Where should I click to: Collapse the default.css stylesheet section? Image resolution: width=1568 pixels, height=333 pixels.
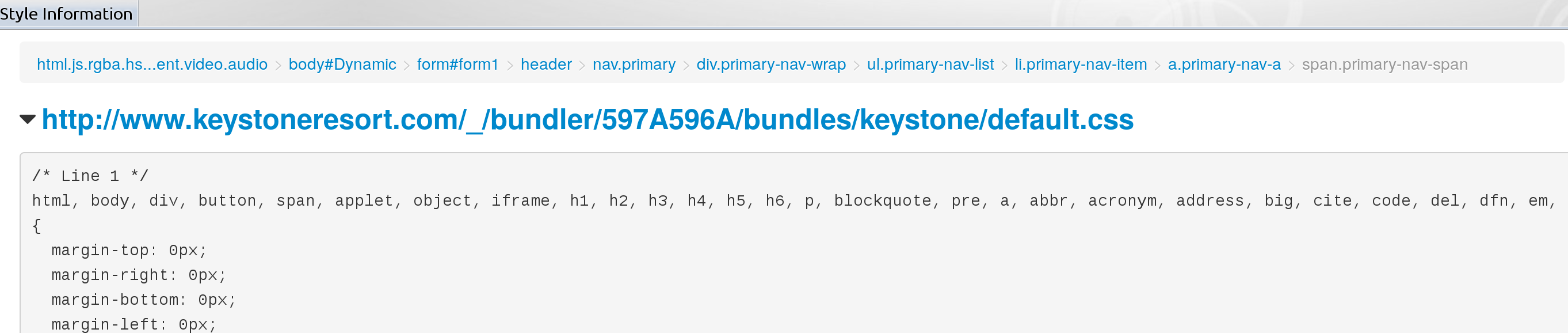point(28,119)
